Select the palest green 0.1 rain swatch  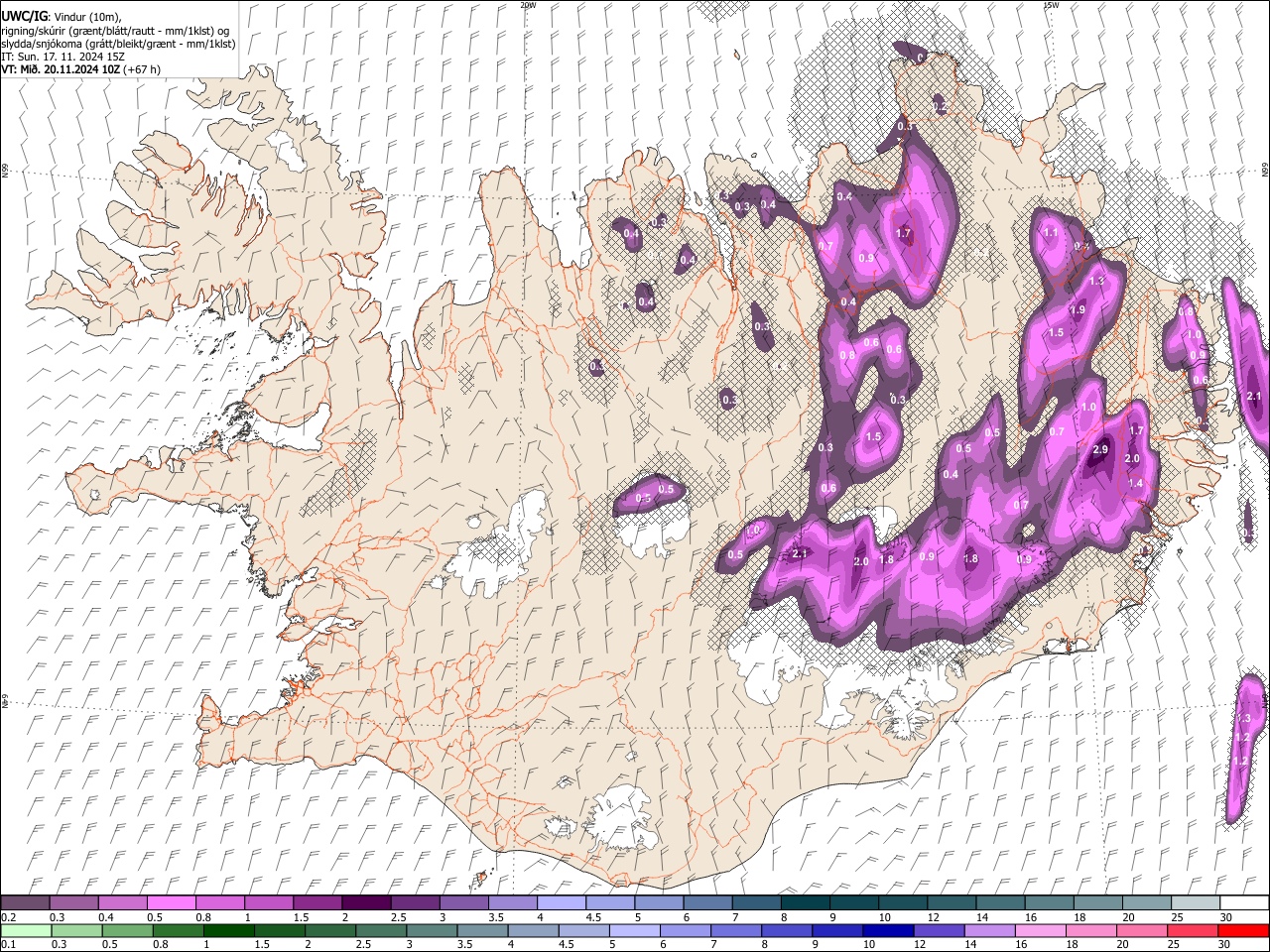(26, 930)
